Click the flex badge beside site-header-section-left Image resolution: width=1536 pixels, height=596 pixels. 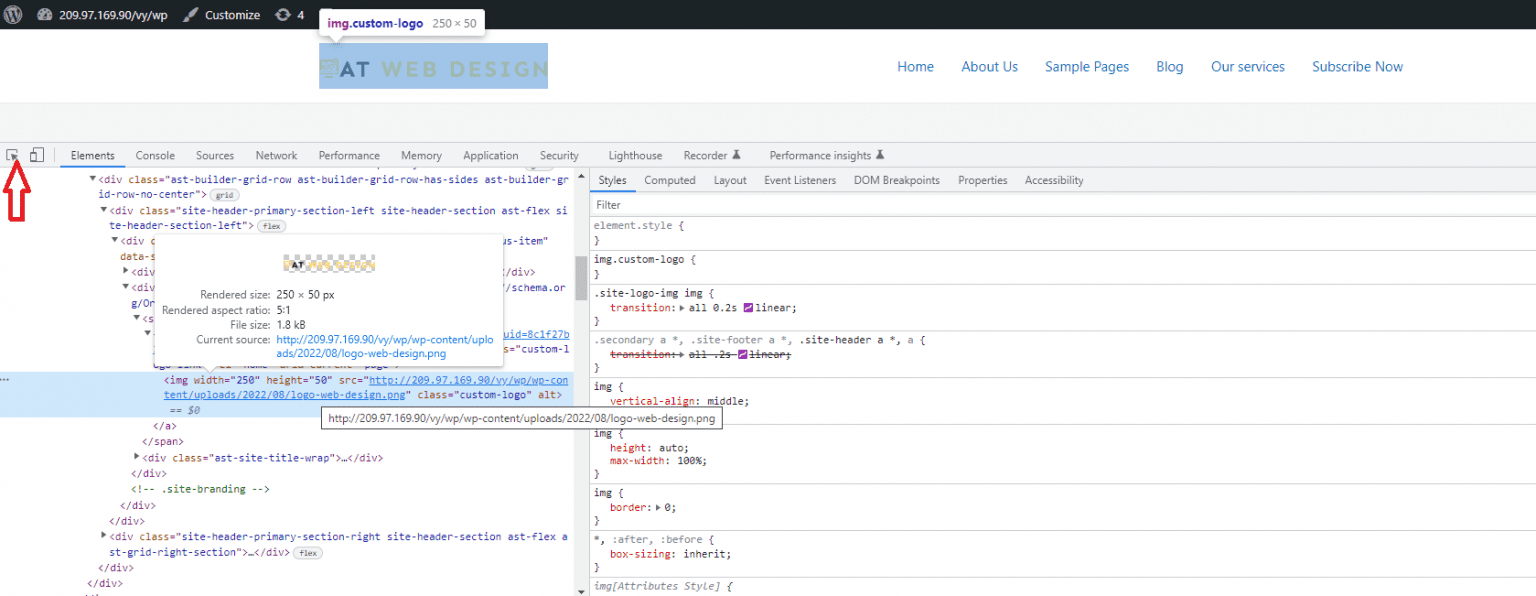click(x=271, y=226)
